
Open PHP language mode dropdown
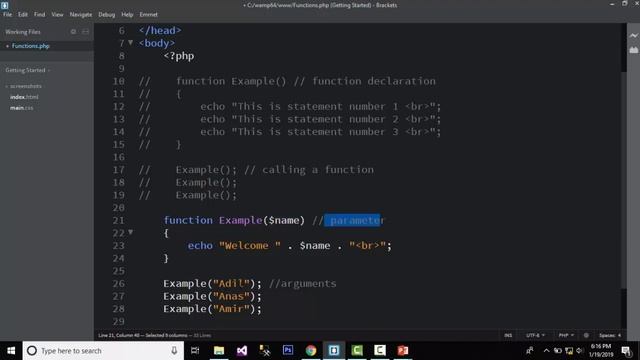[566, 335]
